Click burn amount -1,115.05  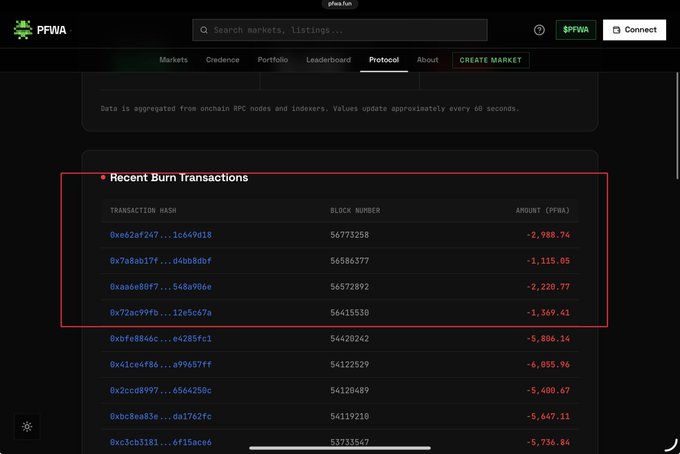tap(548, 261)
